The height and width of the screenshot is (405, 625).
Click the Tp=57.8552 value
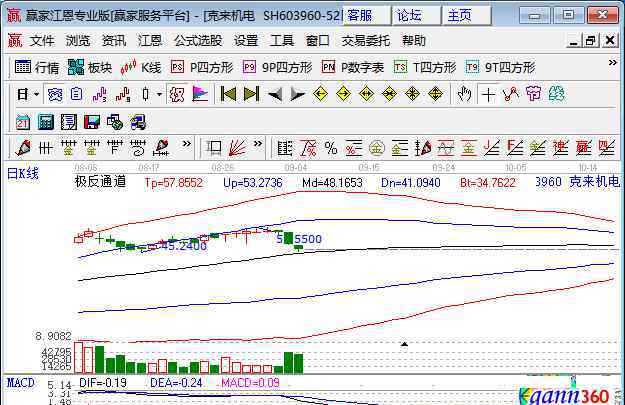[174, 183]
